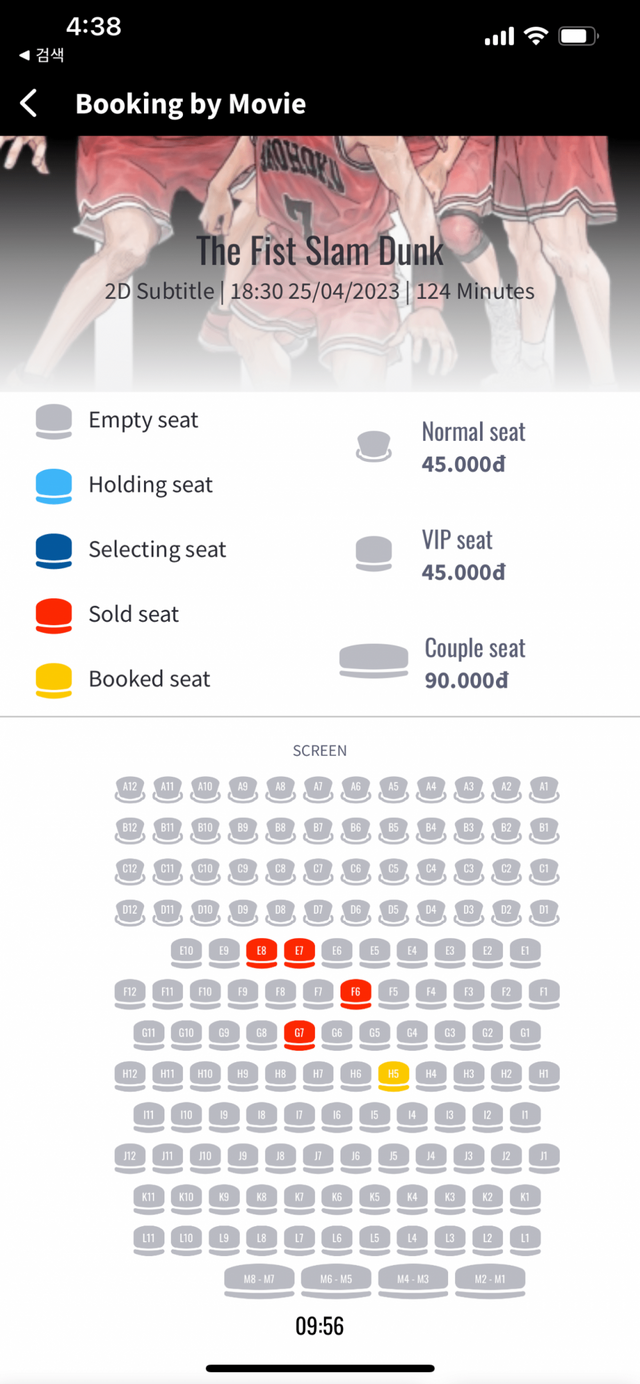Tap the sold seat F6
Screen dimensions: 640x1384
356,993
